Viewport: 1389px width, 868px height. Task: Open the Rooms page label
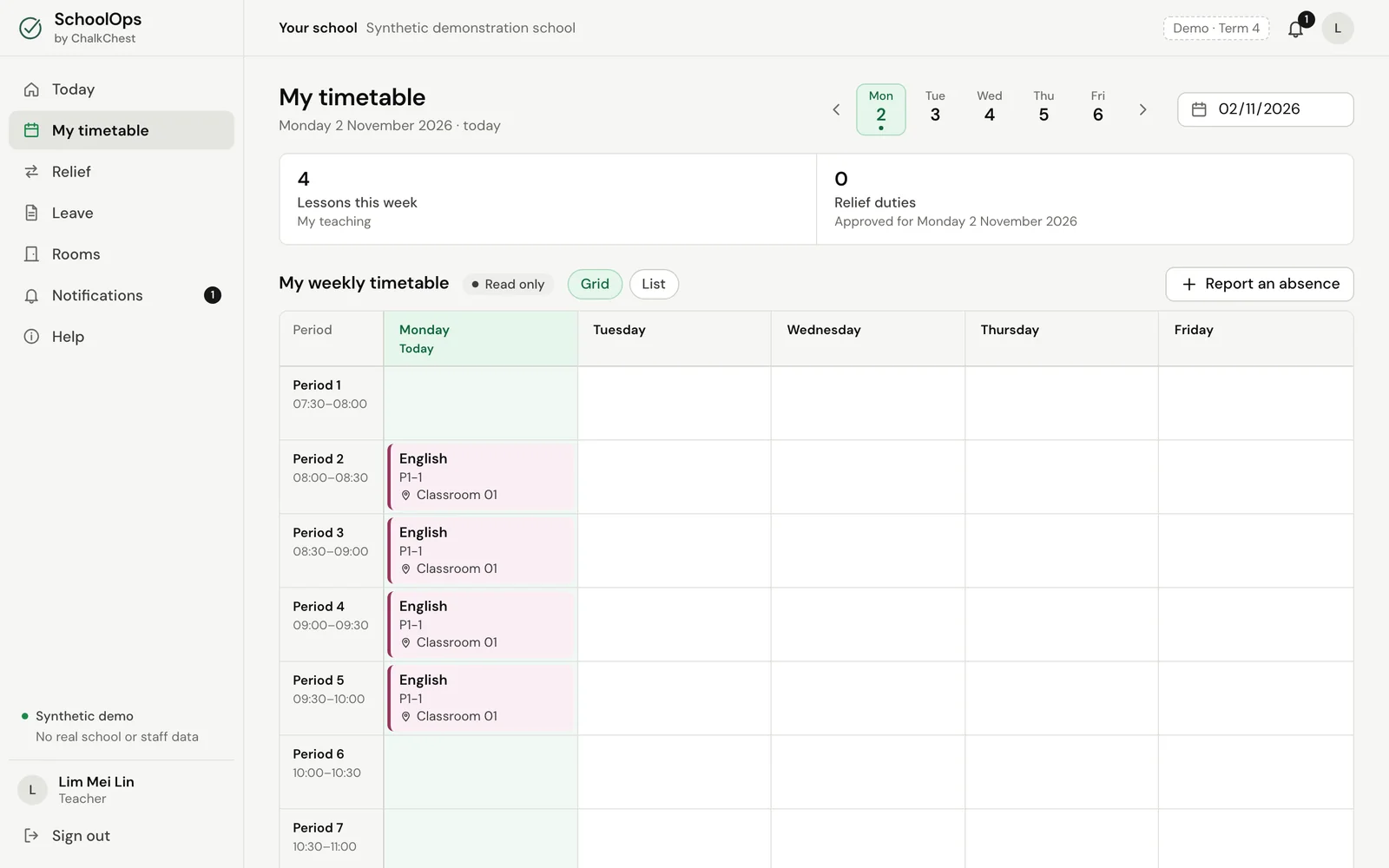[x=76, y=254]
